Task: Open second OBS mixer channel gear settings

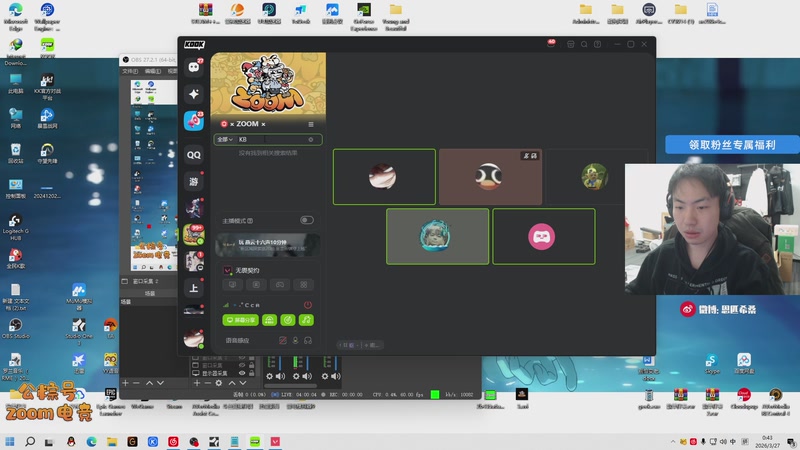Action: (296, 376)
